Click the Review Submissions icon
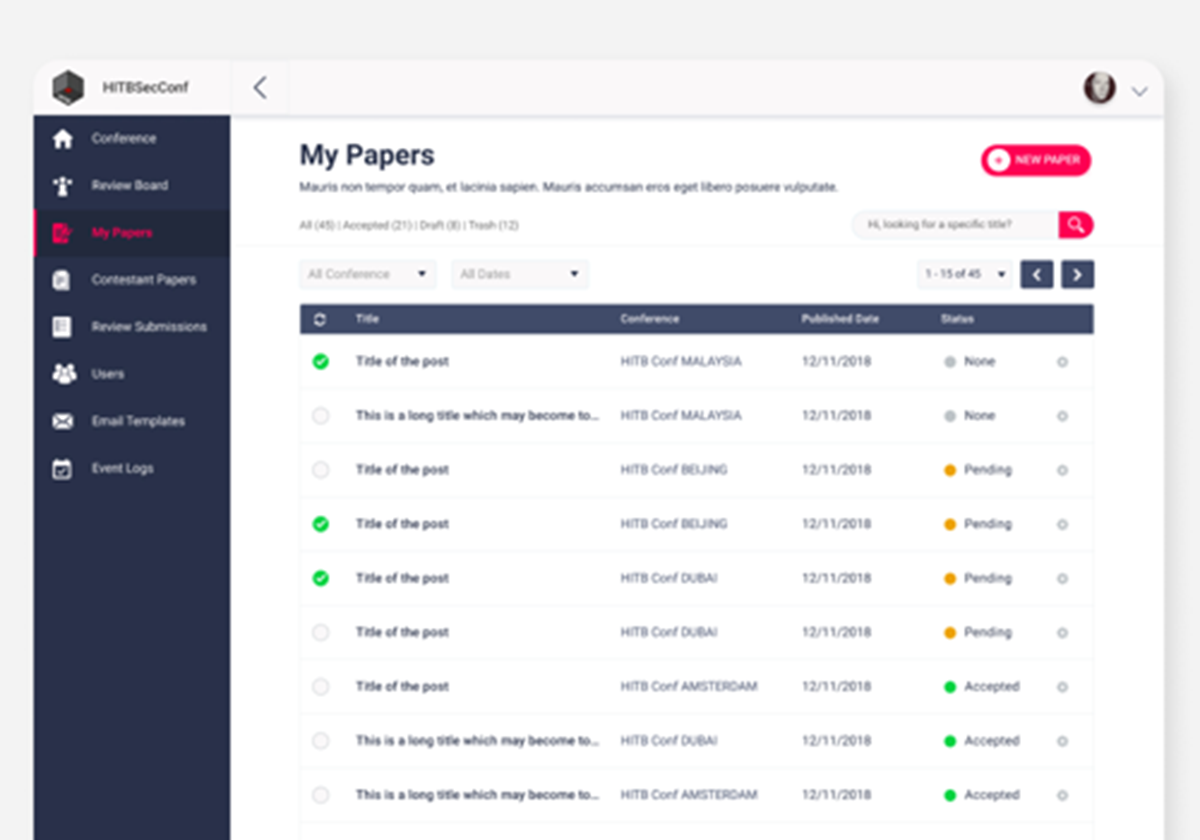The height and width of the screenshot is (840, 1200). point(62,327)
